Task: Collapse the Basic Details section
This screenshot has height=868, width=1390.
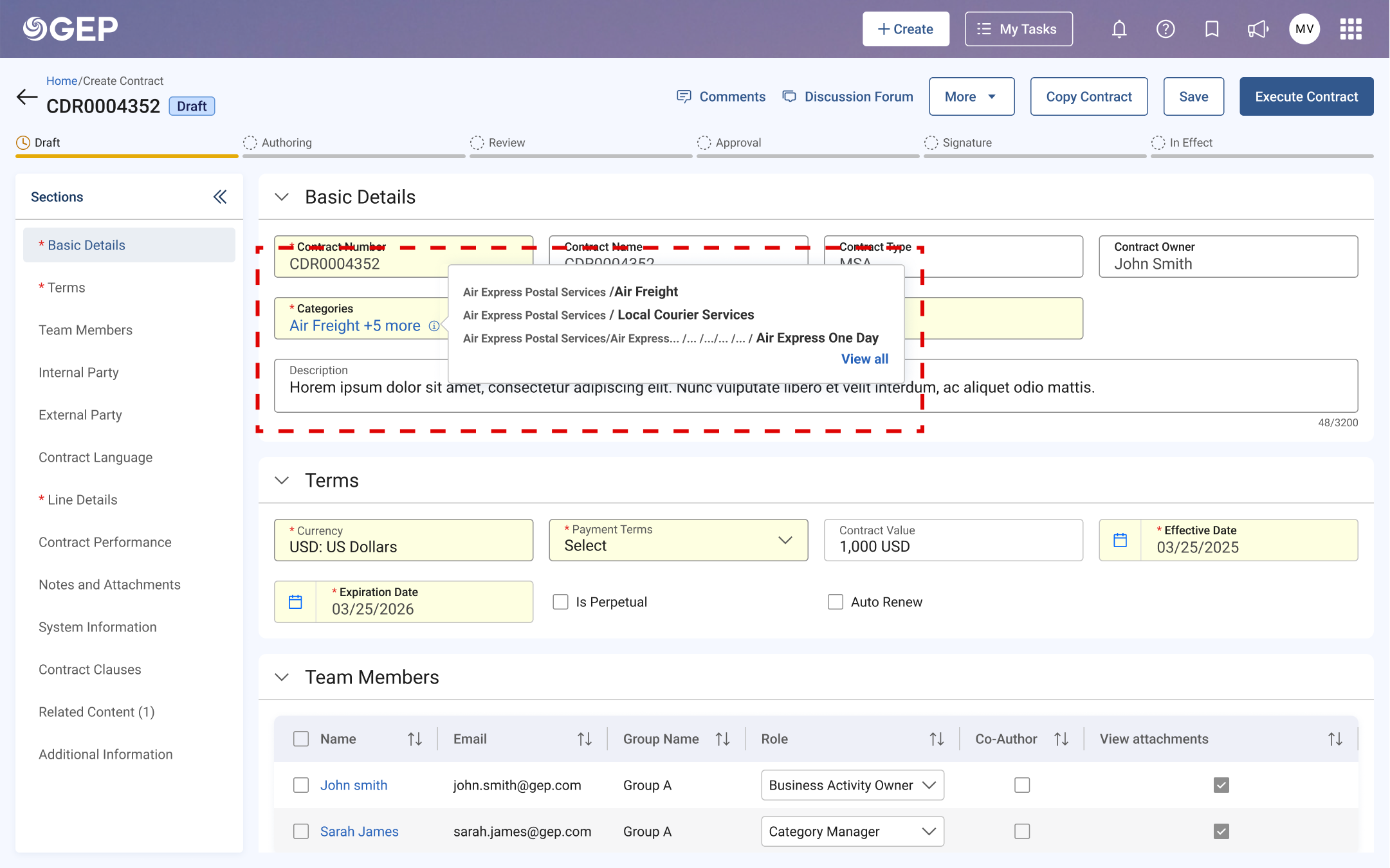Action: (282, 197)
